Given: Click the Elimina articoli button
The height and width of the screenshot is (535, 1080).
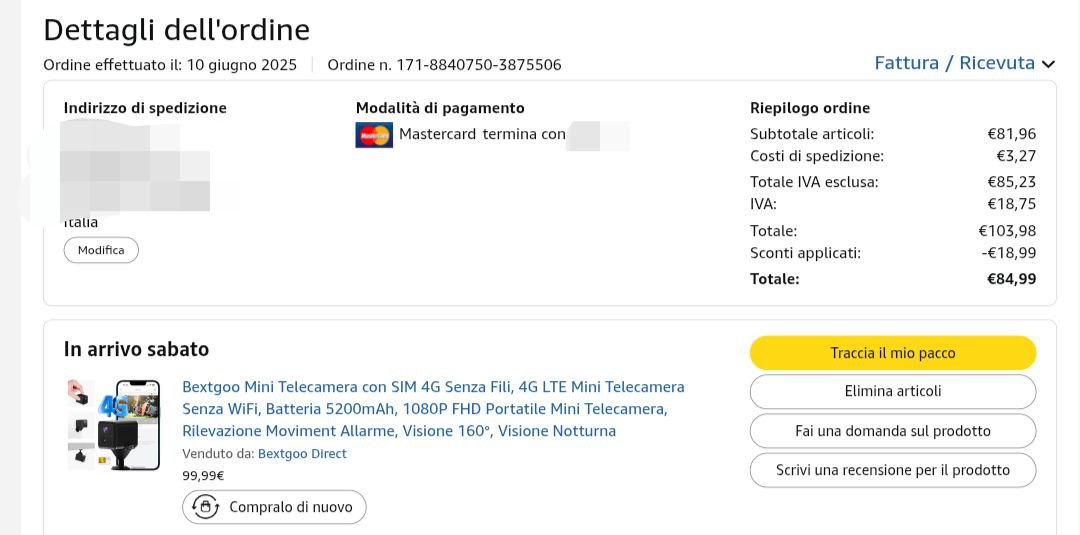Looking at the screenshot, I should point(892,392).
